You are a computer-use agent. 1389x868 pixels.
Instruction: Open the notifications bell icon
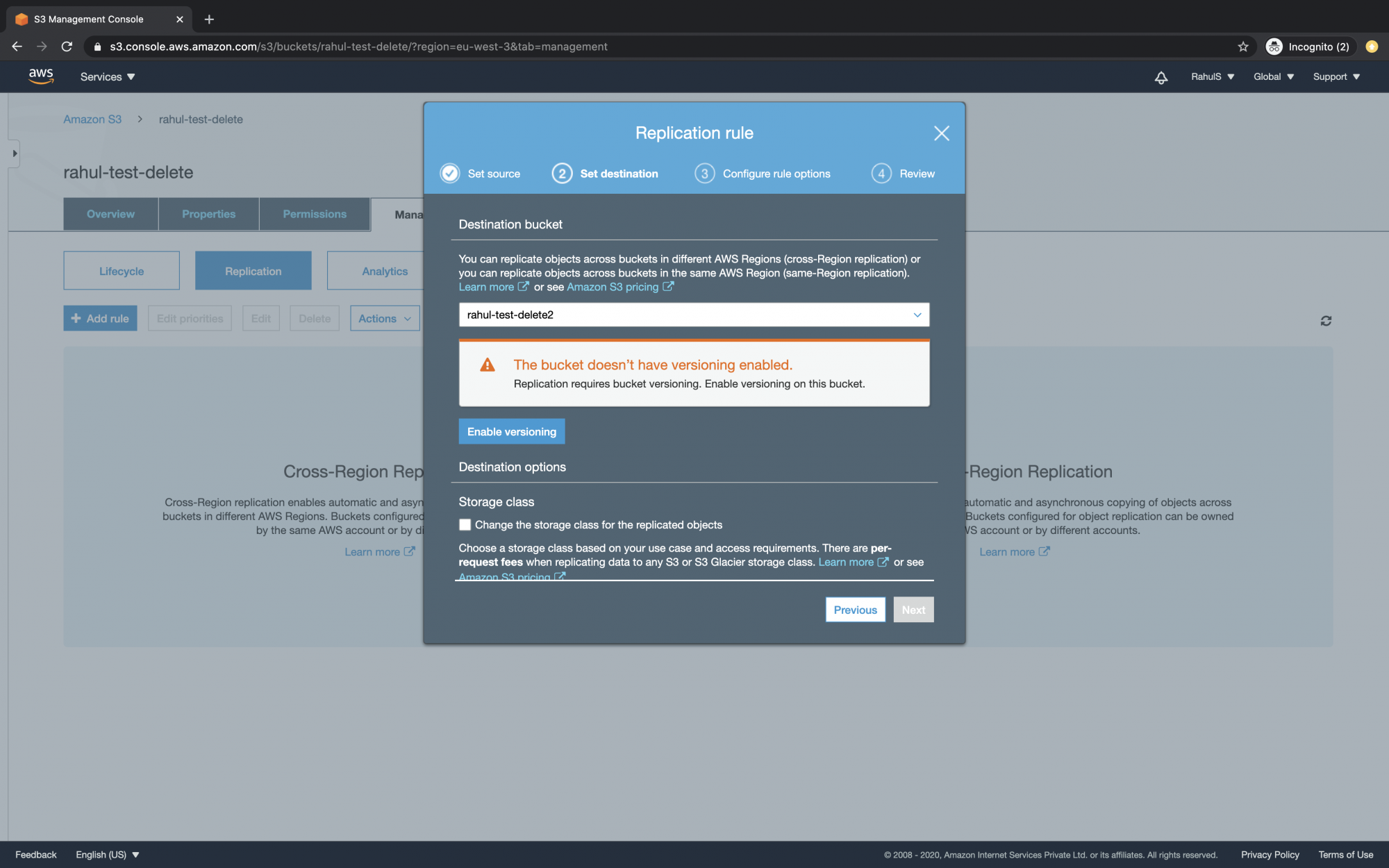point(1161,77)
